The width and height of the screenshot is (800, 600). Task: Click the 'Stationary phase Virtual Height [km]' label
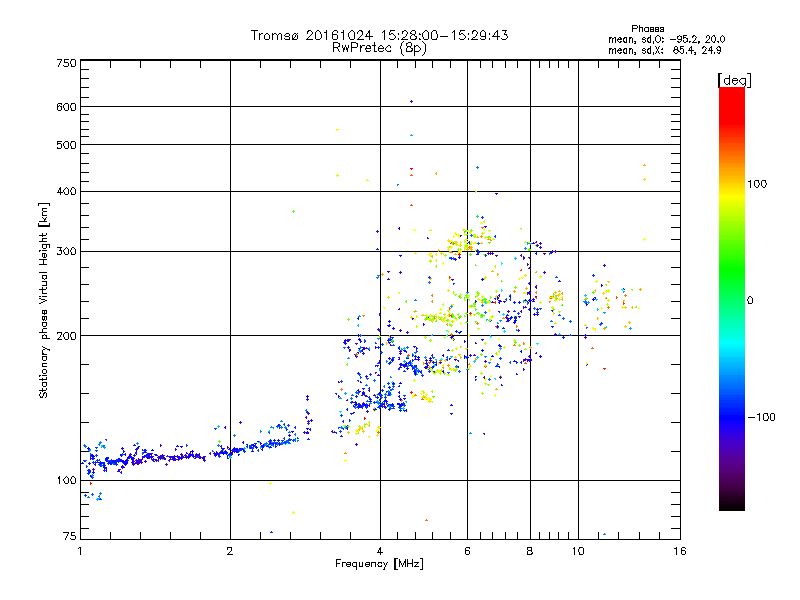point(43,300)
